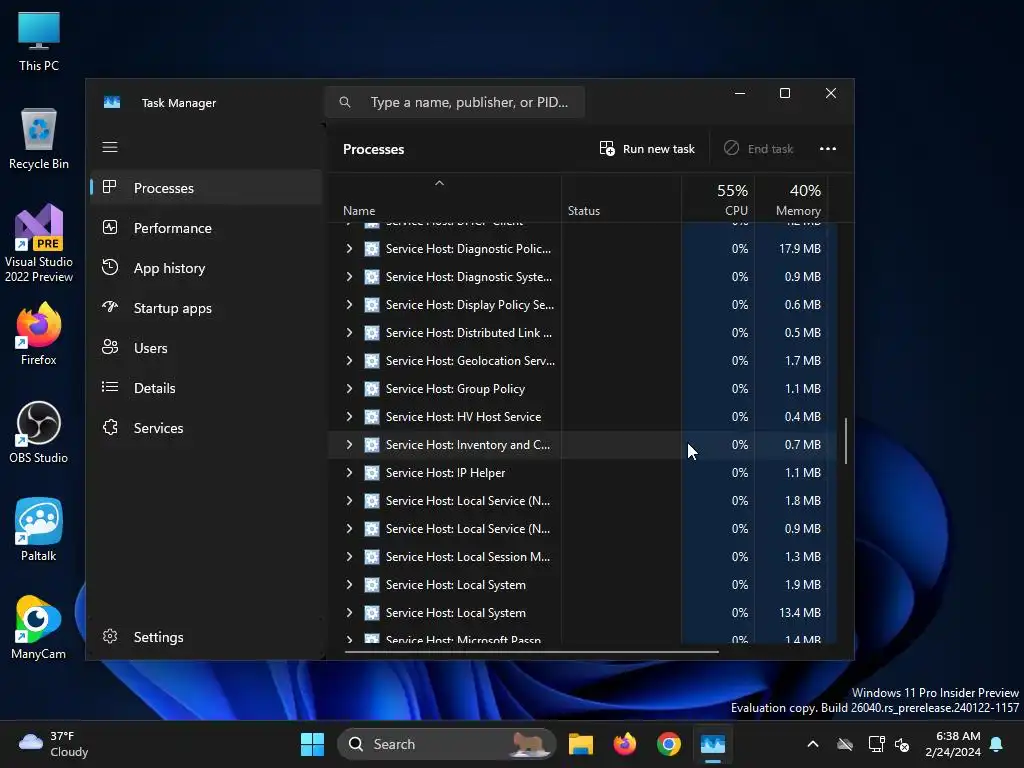Select the ManyCam desktop shortcut
This screenshot has width=1024, height=768.
pyautogui.click(x=39, y=628)
